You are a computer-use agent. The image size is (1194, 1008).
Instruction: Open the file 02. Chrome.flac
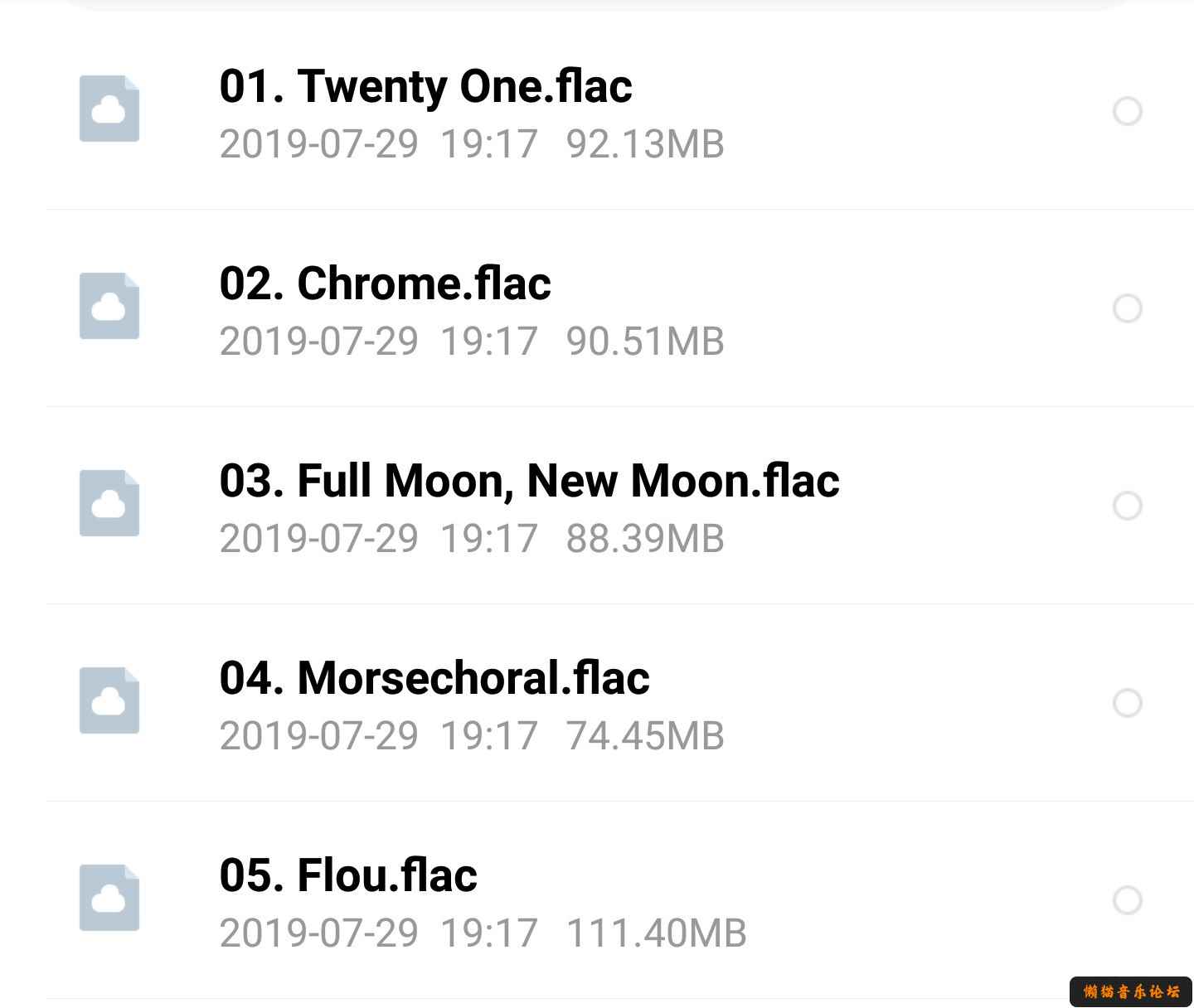[x=385, y=283]
